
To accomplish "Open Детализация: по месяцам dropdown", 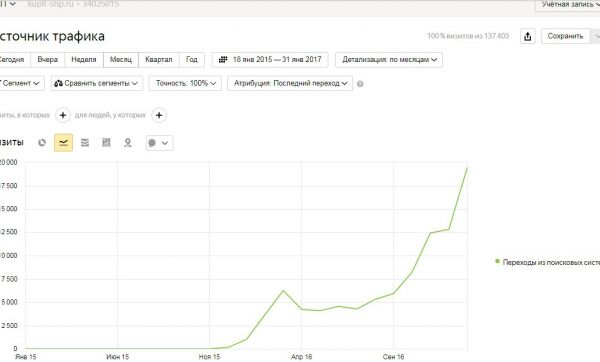I will 389,60.
